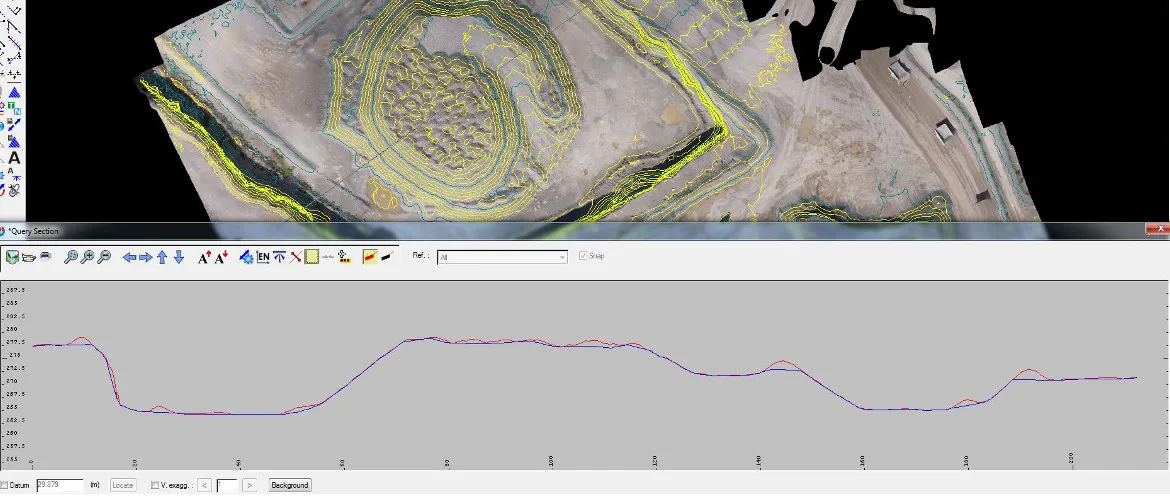The image size is (1170, 500).
Task: Increase text size with A up-arrow icon
Action: (x=204, y=257)
